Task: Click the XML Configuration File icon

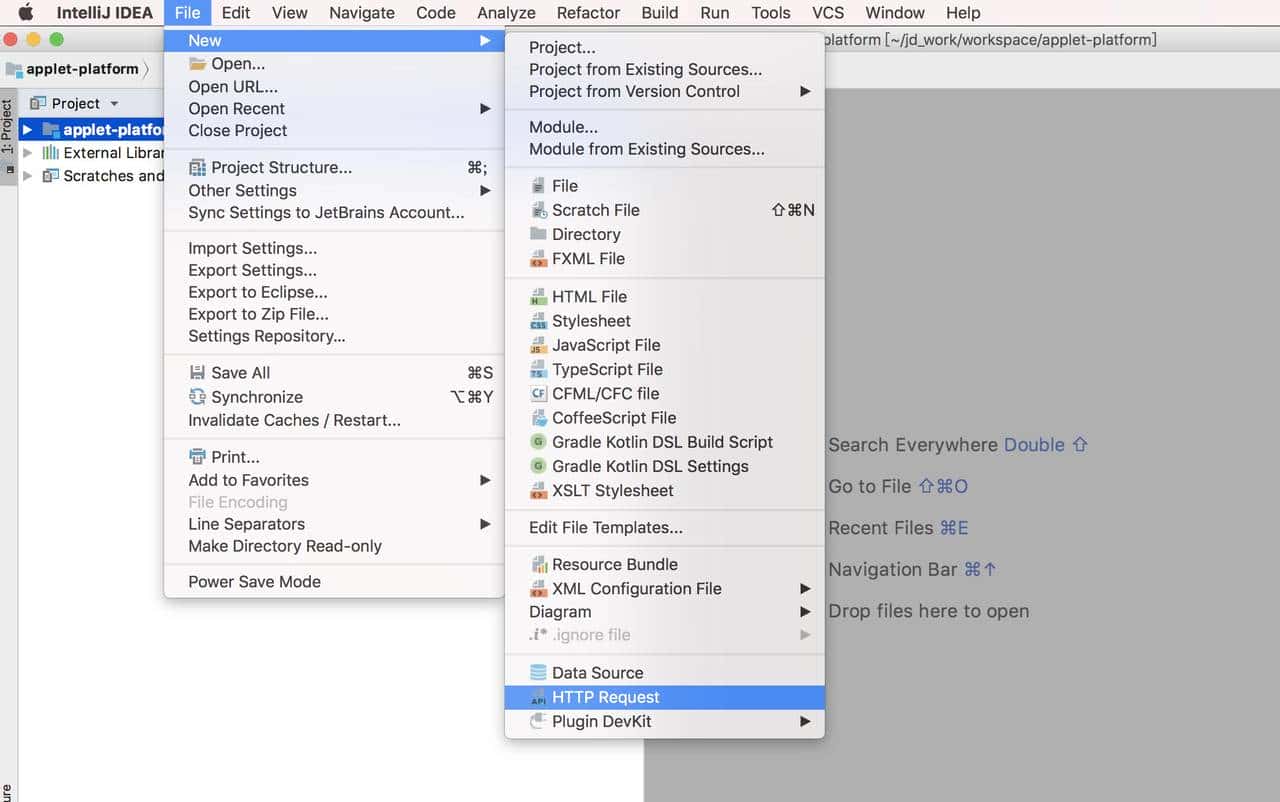Action: point(538,589)
